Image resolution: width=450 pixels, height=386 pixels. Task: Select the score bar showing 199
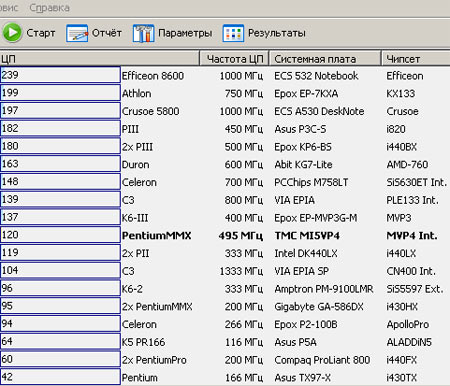60,92
